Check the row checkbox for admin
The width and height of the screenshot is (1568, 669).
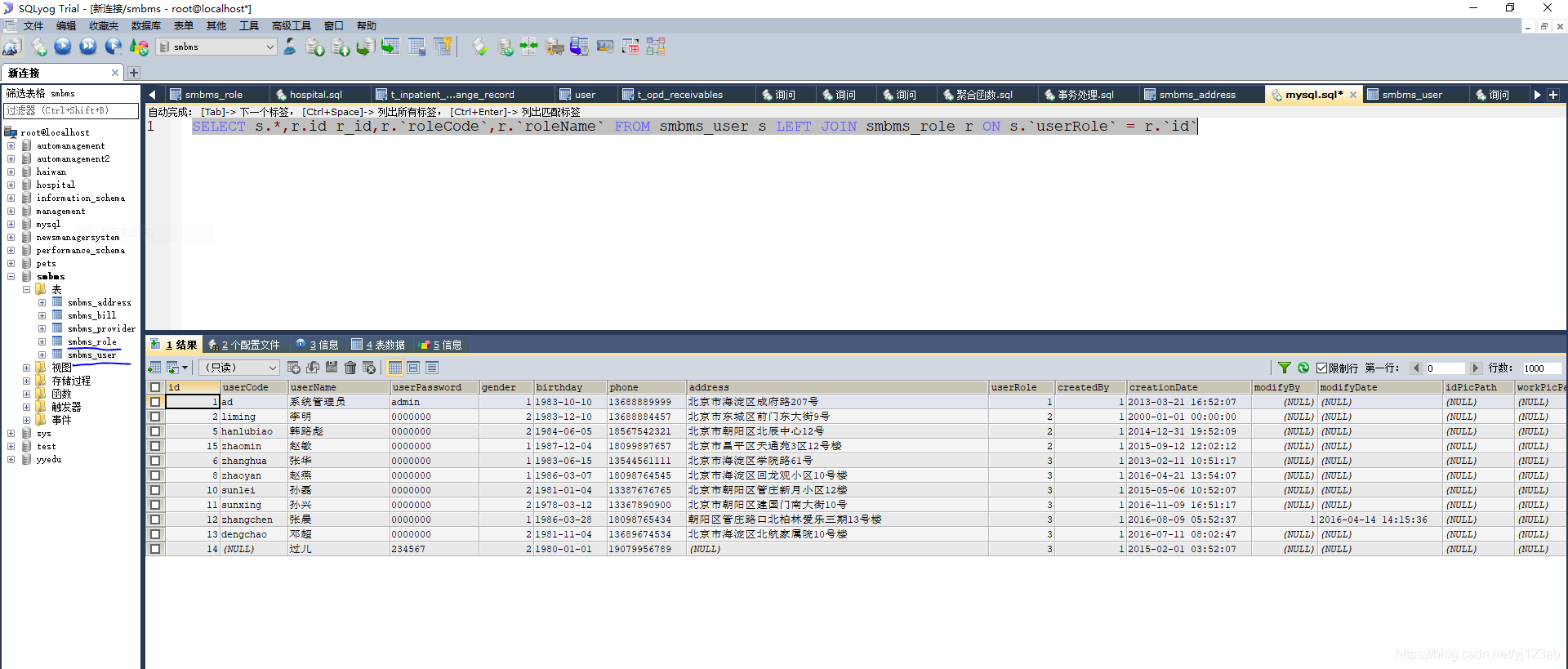pos(155,402)
